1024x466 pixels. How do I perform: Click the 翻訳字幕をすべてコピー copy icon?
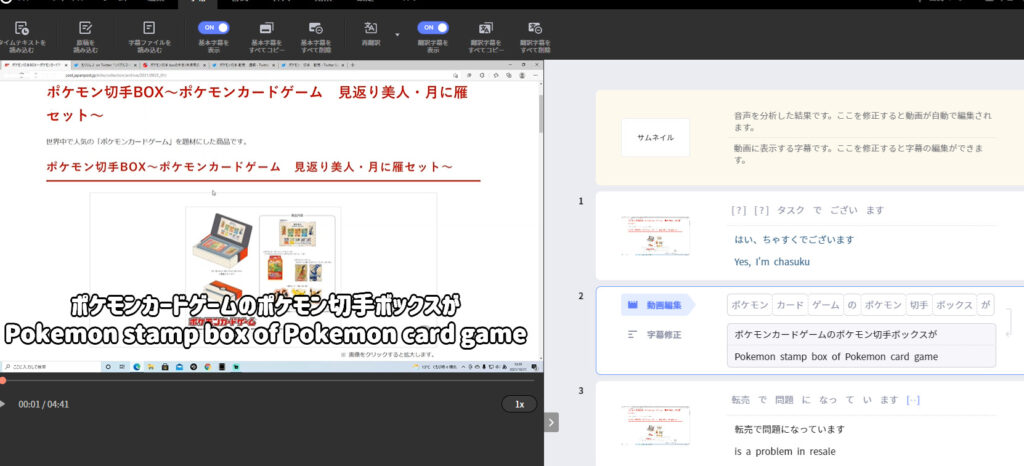pyautogui.click(x=485, y=28)
